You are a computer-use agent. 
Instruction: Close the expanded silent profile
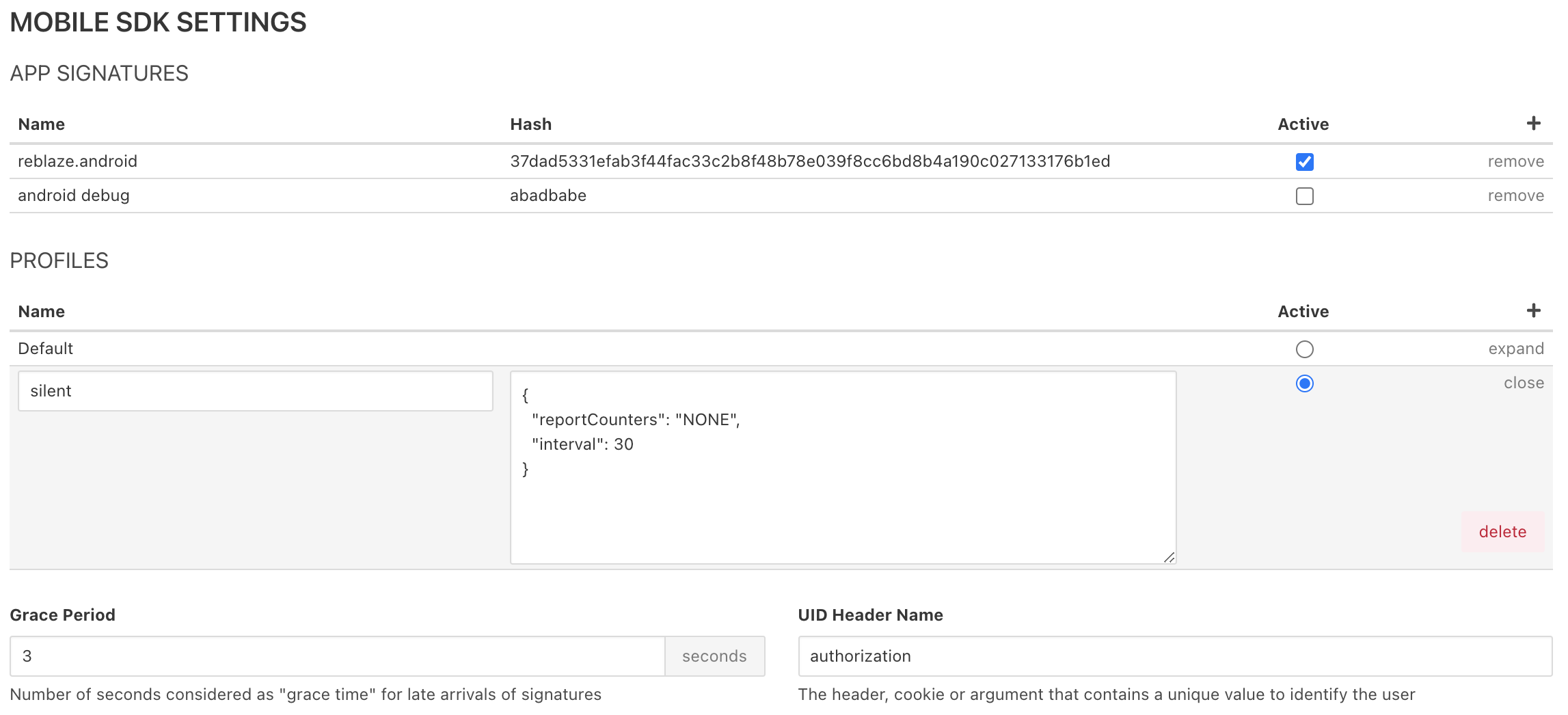tap(1523, 383)
